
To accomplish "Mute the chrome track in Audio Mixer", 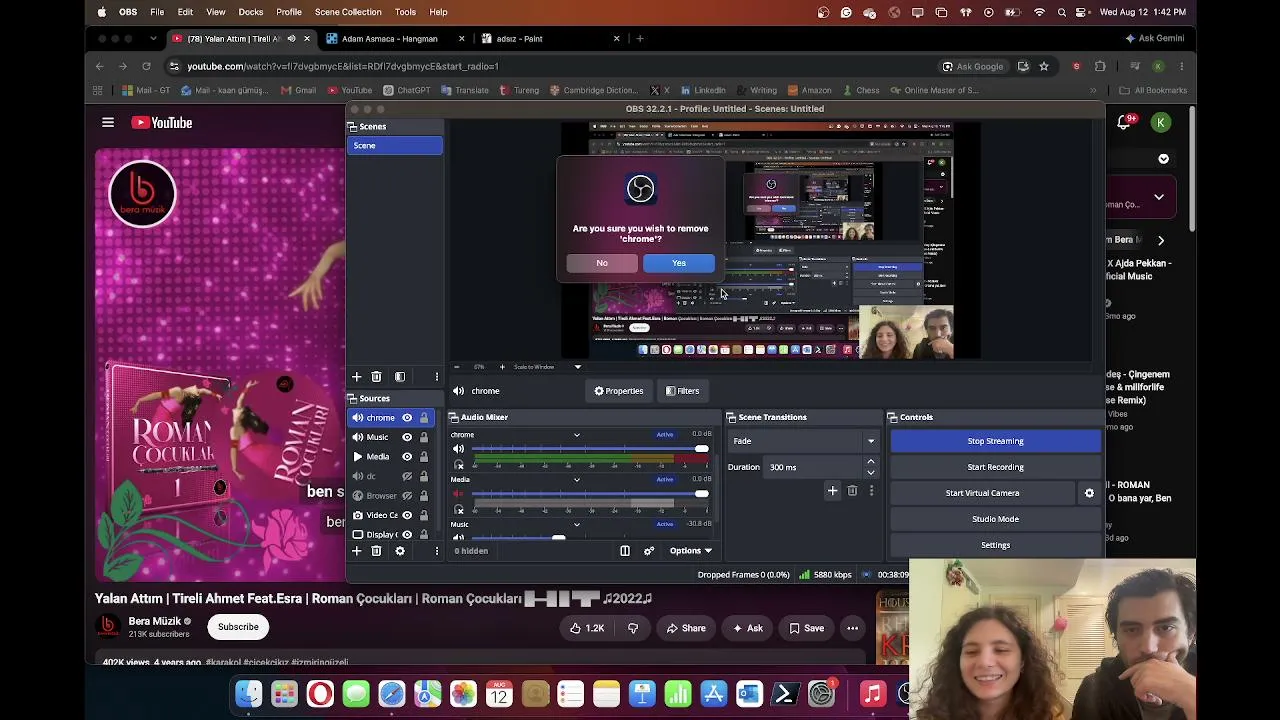I will click(x=459, y=449).
